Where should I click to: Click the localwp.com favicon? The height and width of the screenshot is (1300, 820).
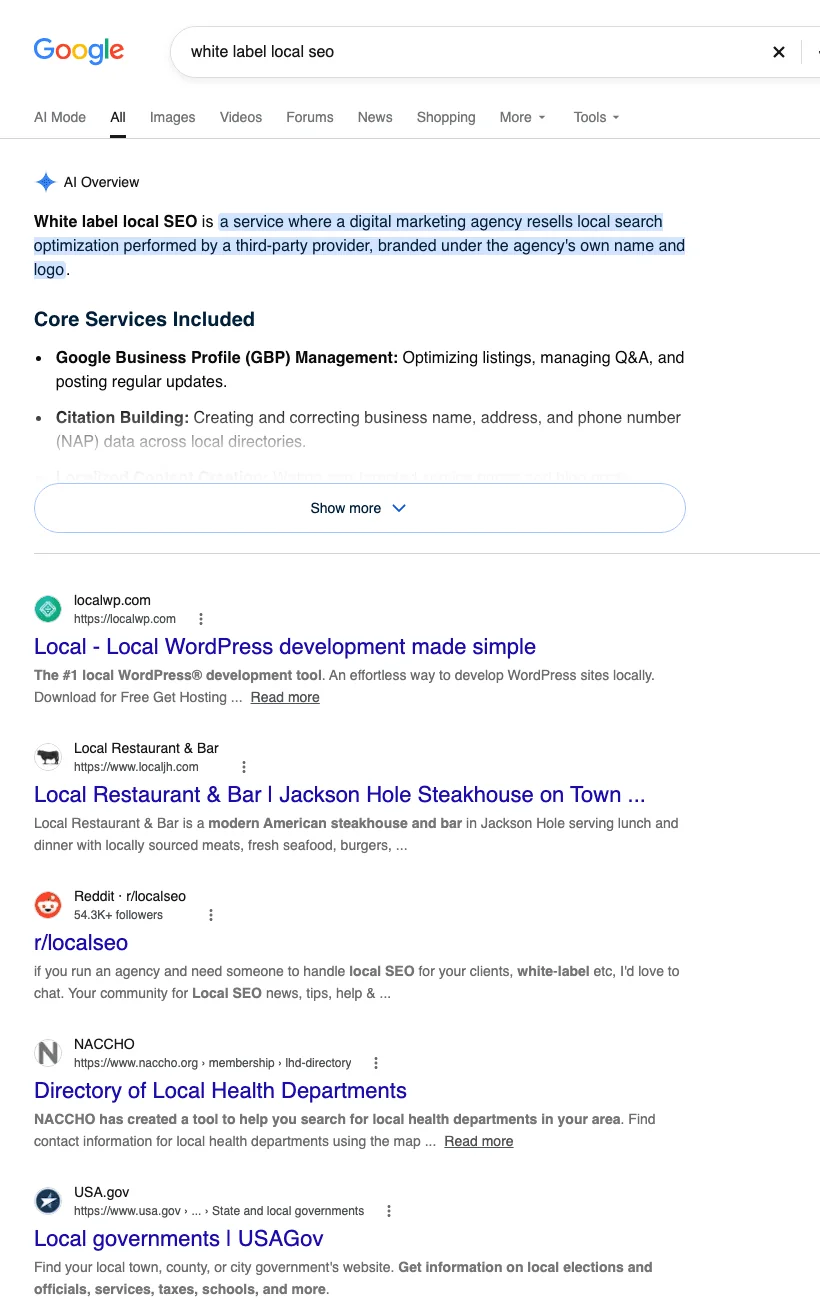(x=48, y=609)
